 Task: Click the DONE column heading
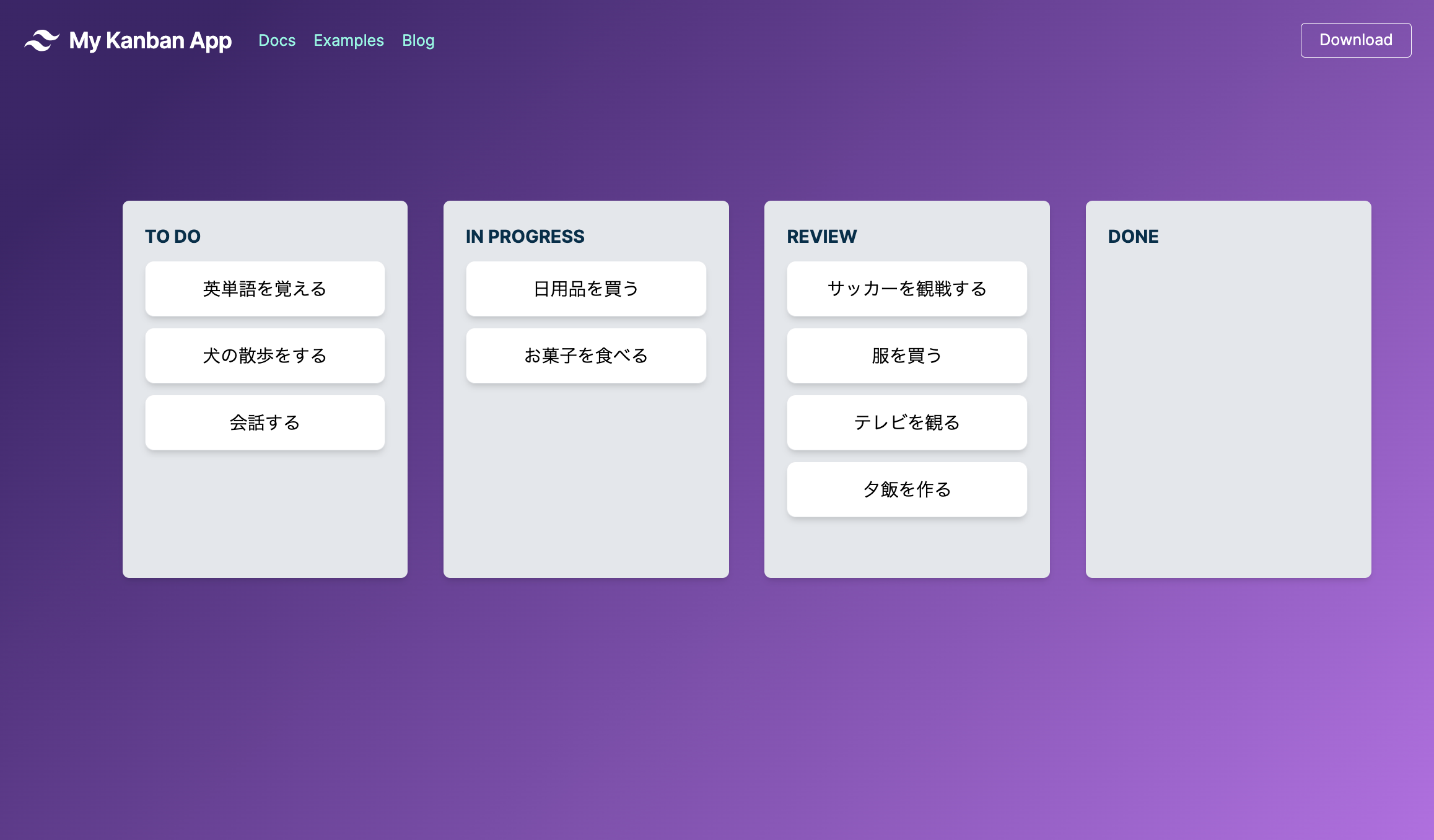(1133, 236)
